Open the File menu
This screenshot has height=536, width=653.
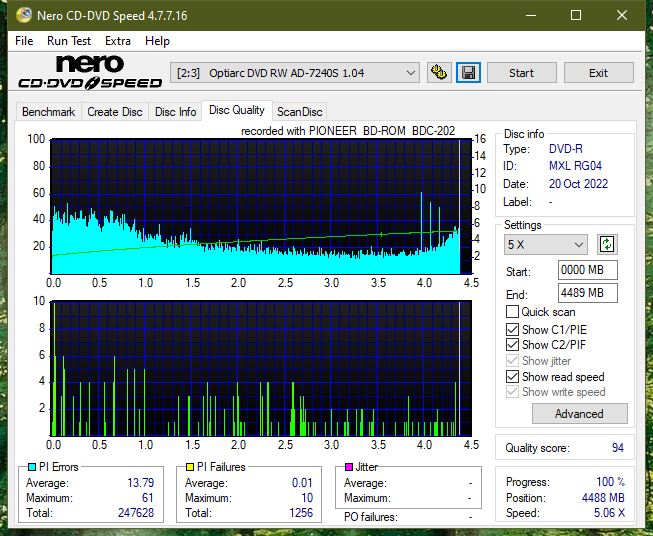(x=24, y=41)
